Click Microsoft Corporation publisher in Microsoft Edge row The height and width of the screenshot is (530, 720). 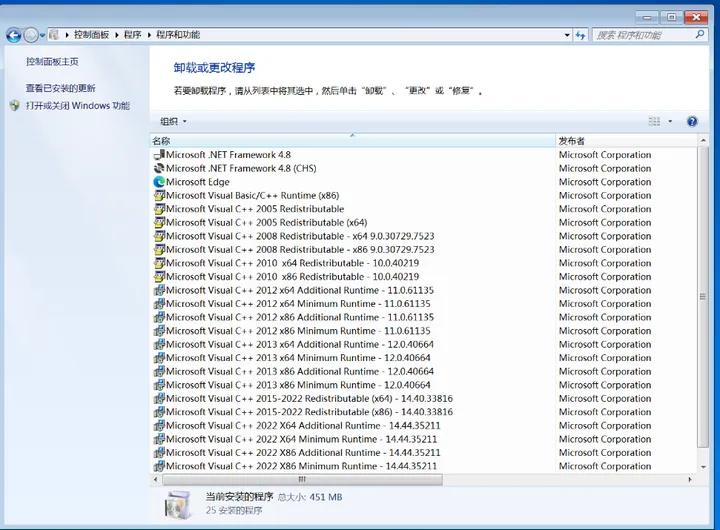605,182
